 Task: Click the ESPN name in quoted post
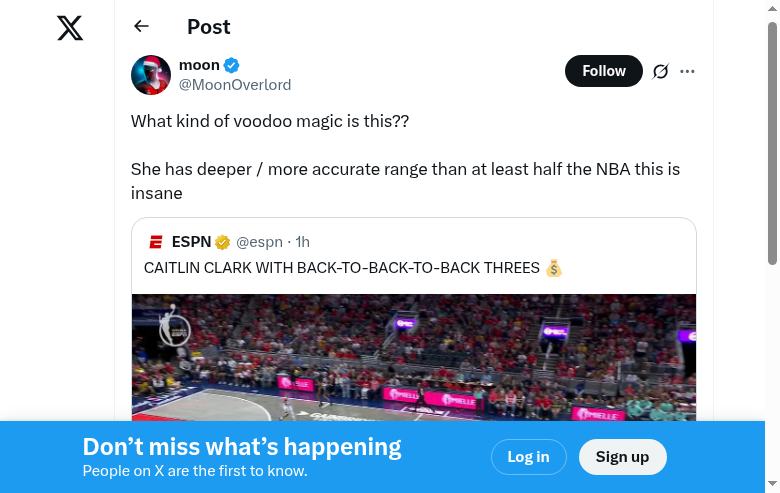tap(191, 242)
